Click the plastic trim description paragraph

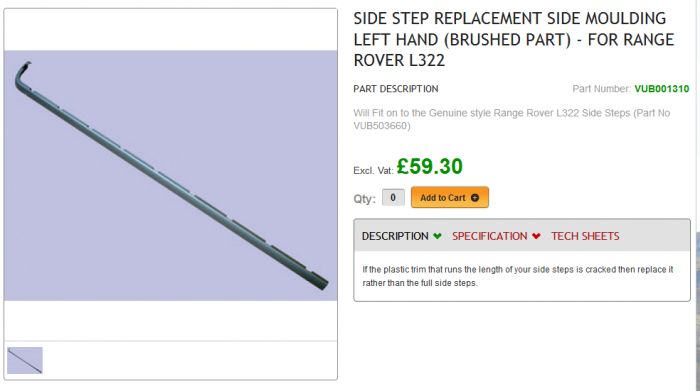pos(518,276)
